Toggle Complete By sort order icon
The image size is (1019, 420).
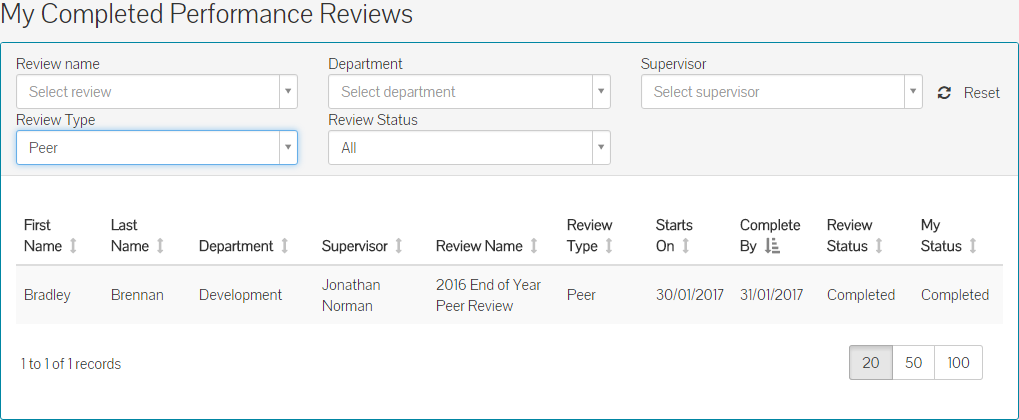pyautogui.click(x=772, y=246)
